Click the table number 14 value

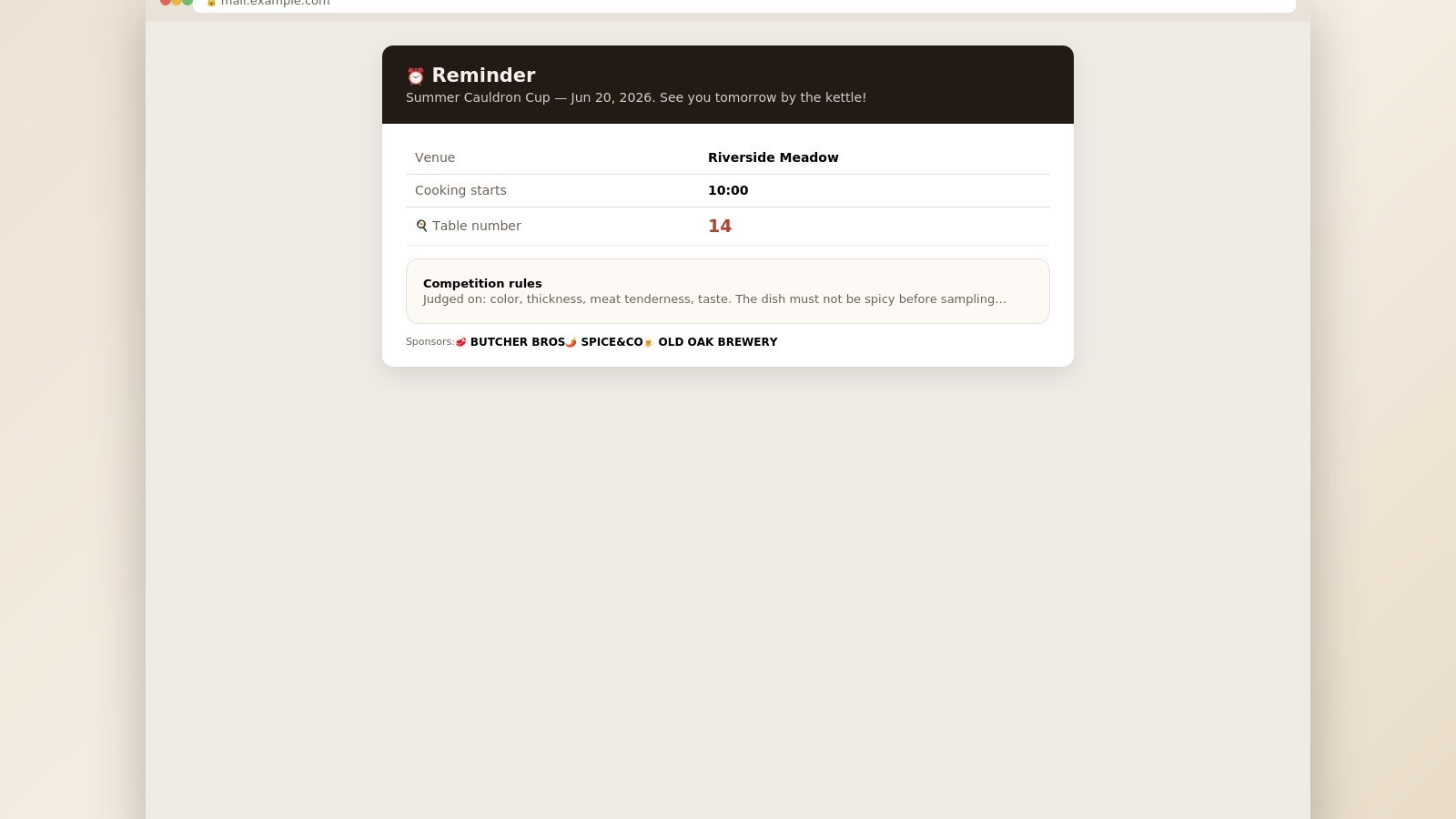click(x=720, y=226)
